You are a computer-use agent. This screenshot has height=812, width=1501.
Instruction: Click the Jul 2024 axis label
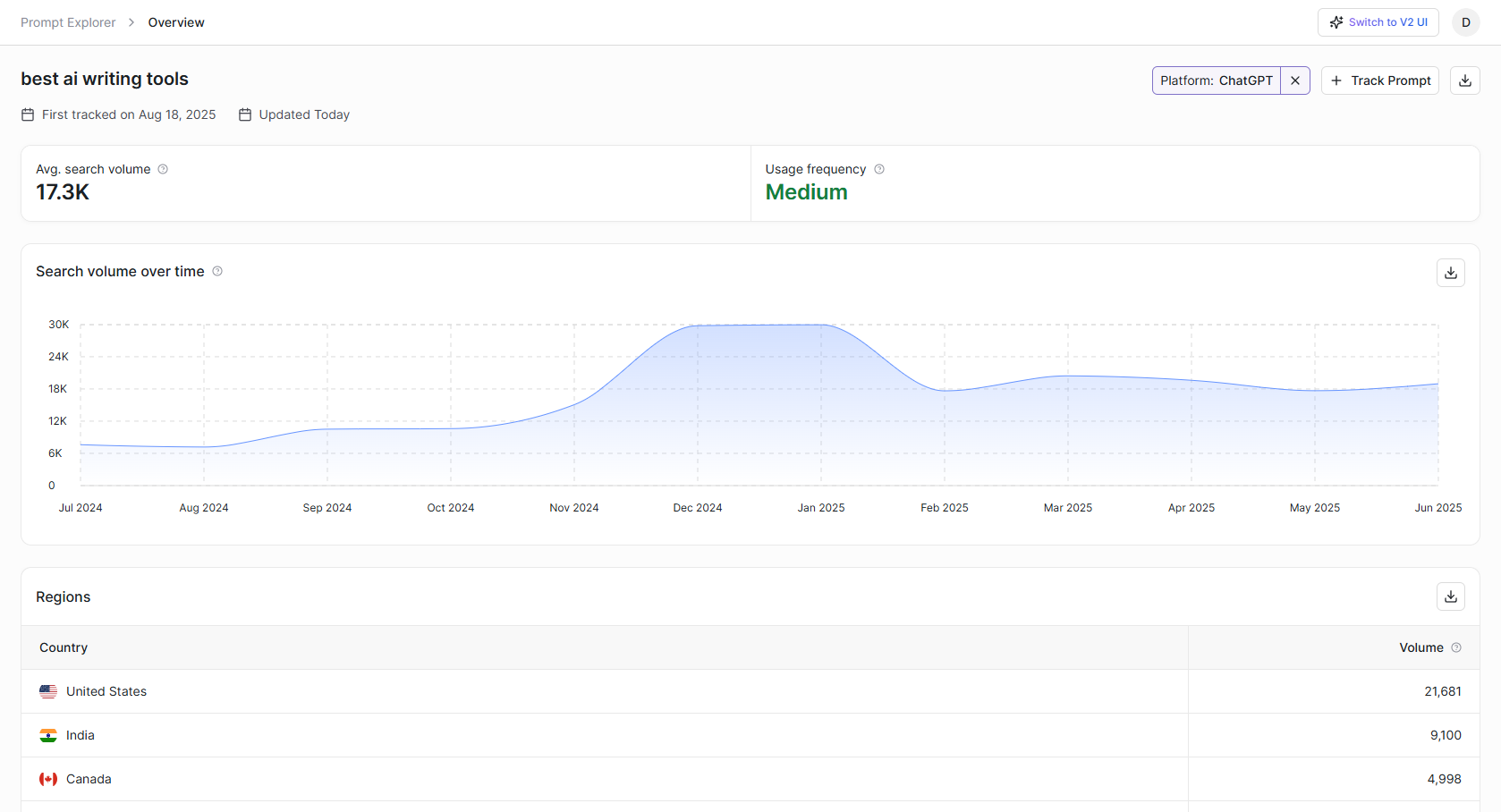pyautogui.click(x=81, y=508)
